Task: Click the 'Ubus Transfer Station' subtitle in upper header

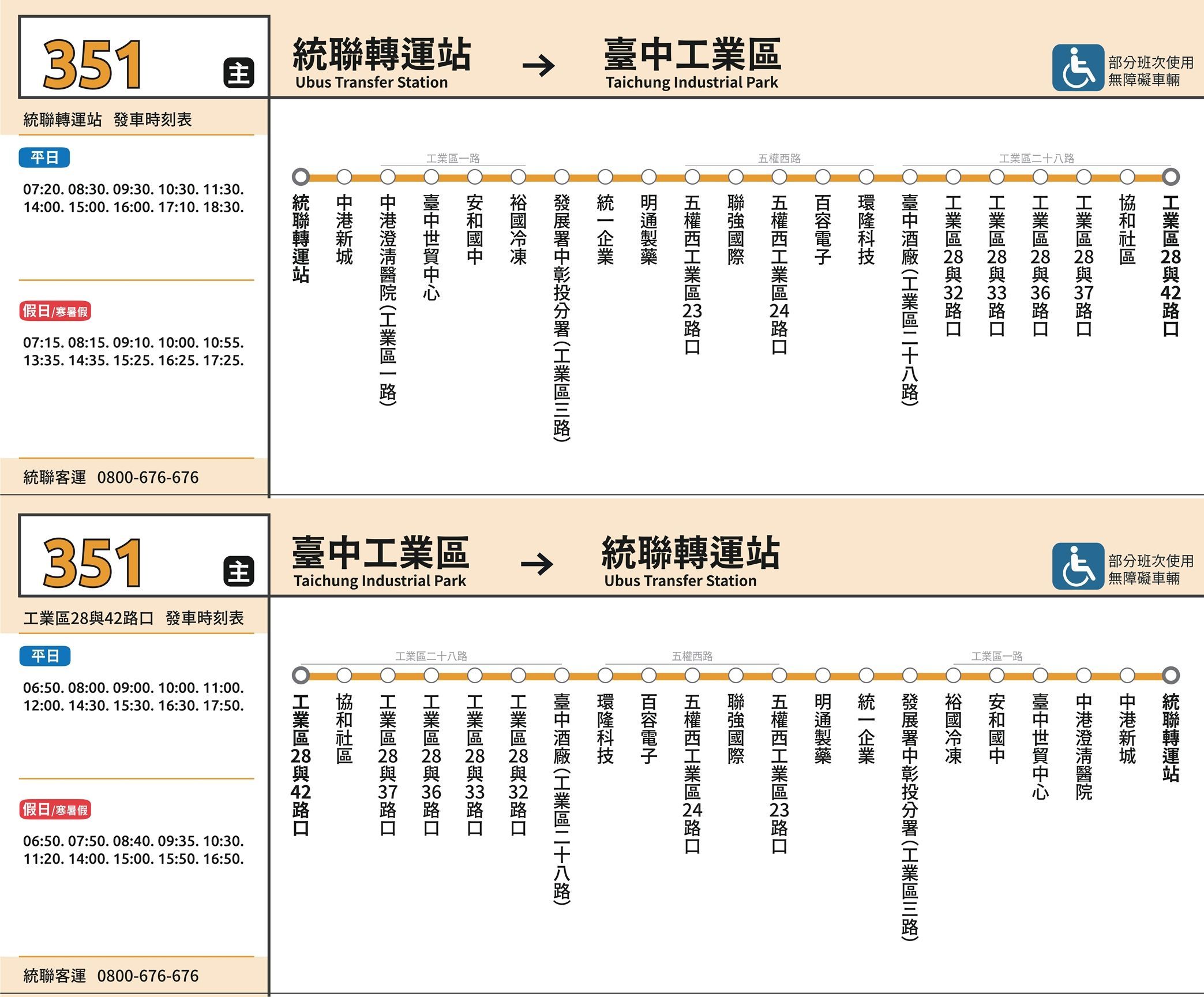Action: [x=372, y=83]
